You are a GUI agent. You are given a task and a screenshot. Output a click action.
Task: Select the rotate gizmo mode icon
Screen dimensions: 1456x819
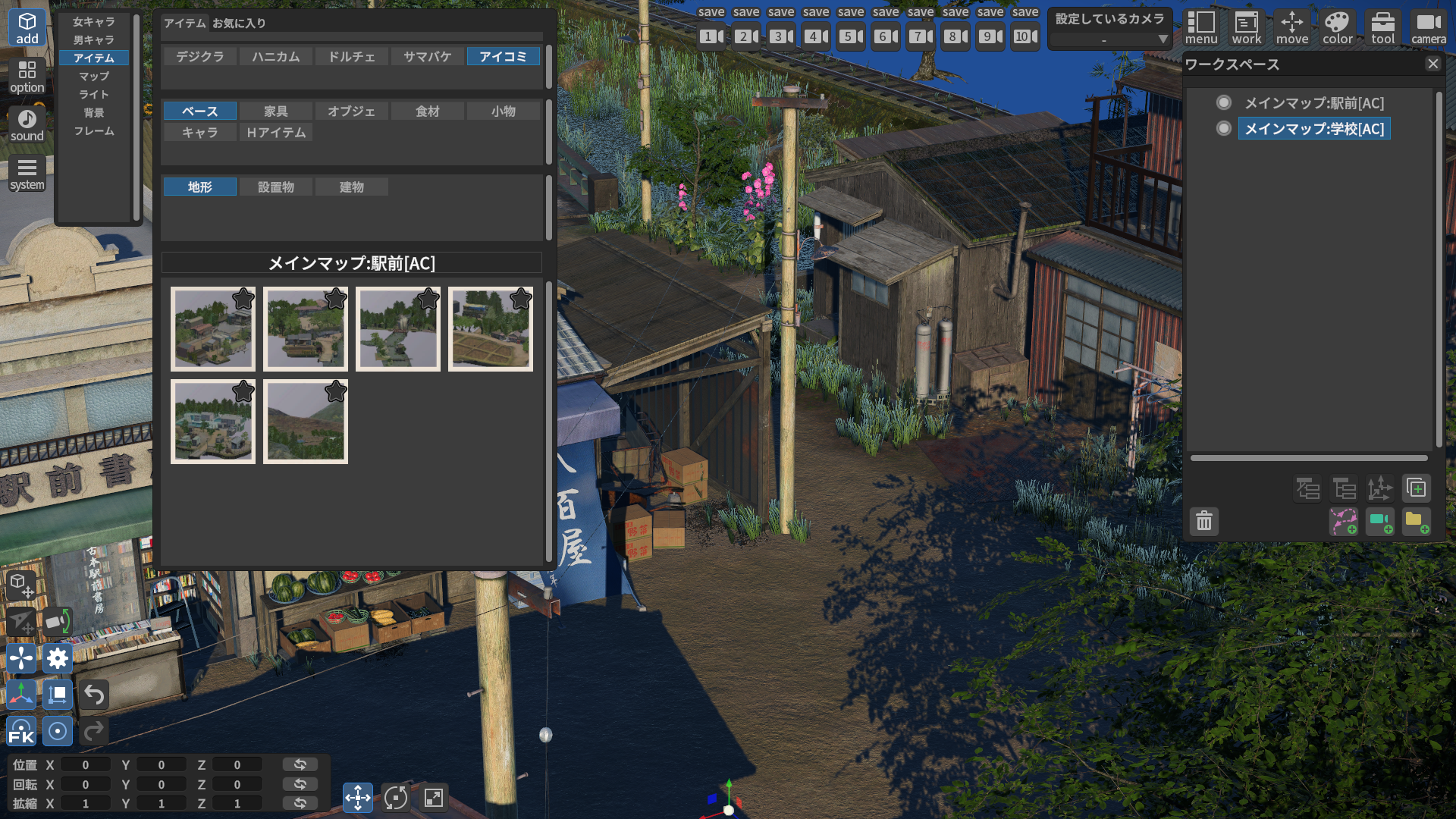tap(395, 797)
